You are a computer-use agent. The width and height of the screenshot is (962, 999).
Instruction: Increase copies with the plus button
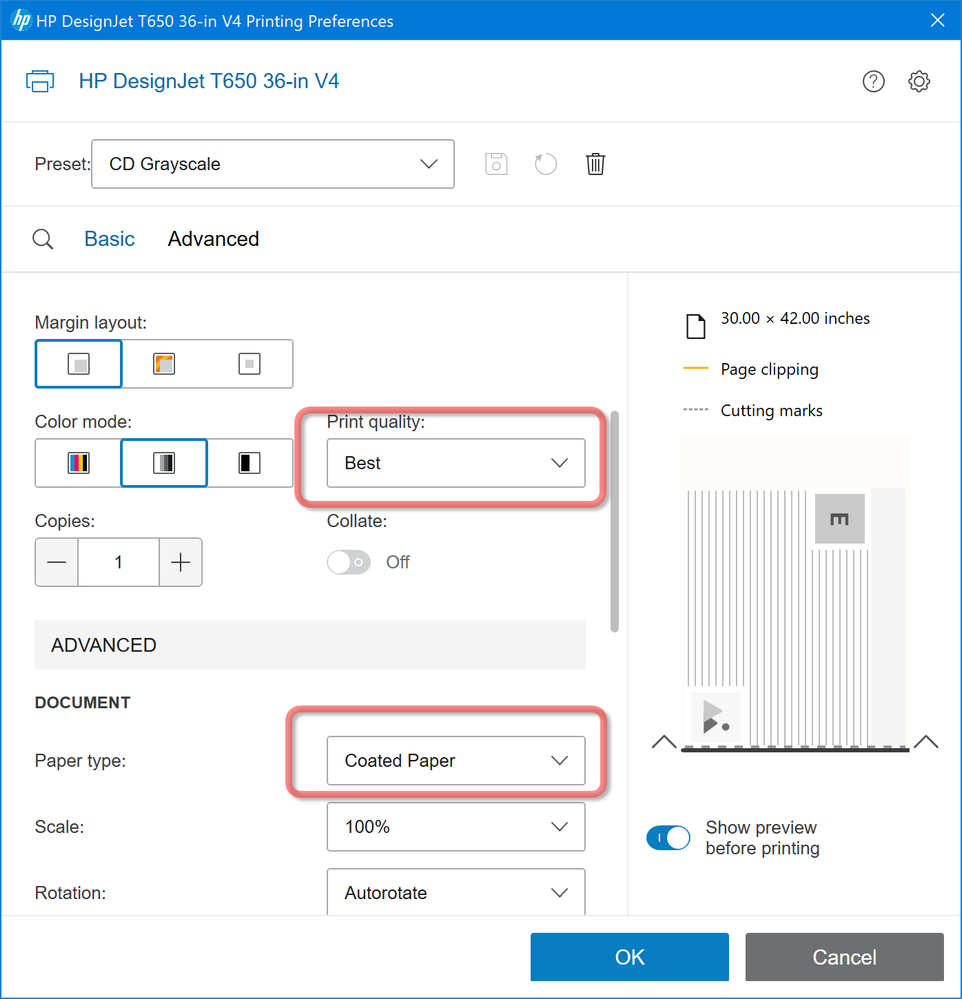pos(180,562)
